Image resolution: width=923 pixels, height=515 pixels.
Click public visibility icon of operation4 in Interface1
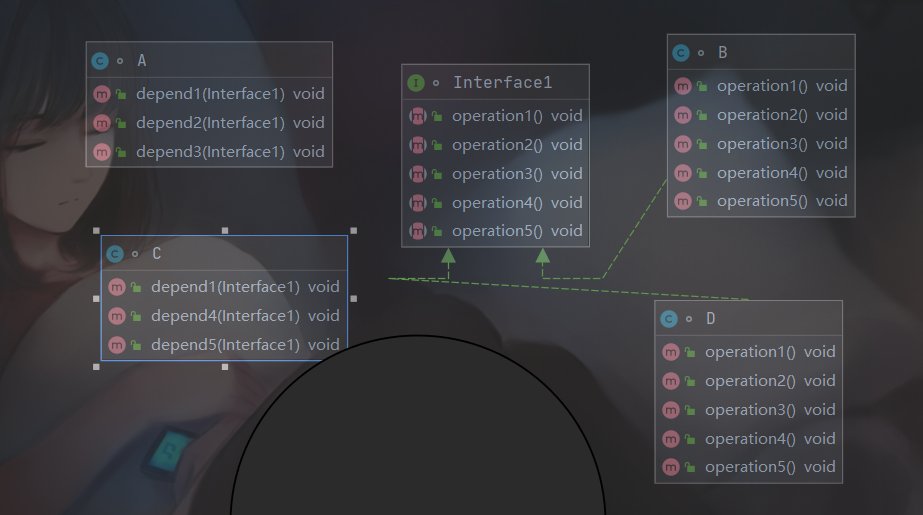coord(437,203)
